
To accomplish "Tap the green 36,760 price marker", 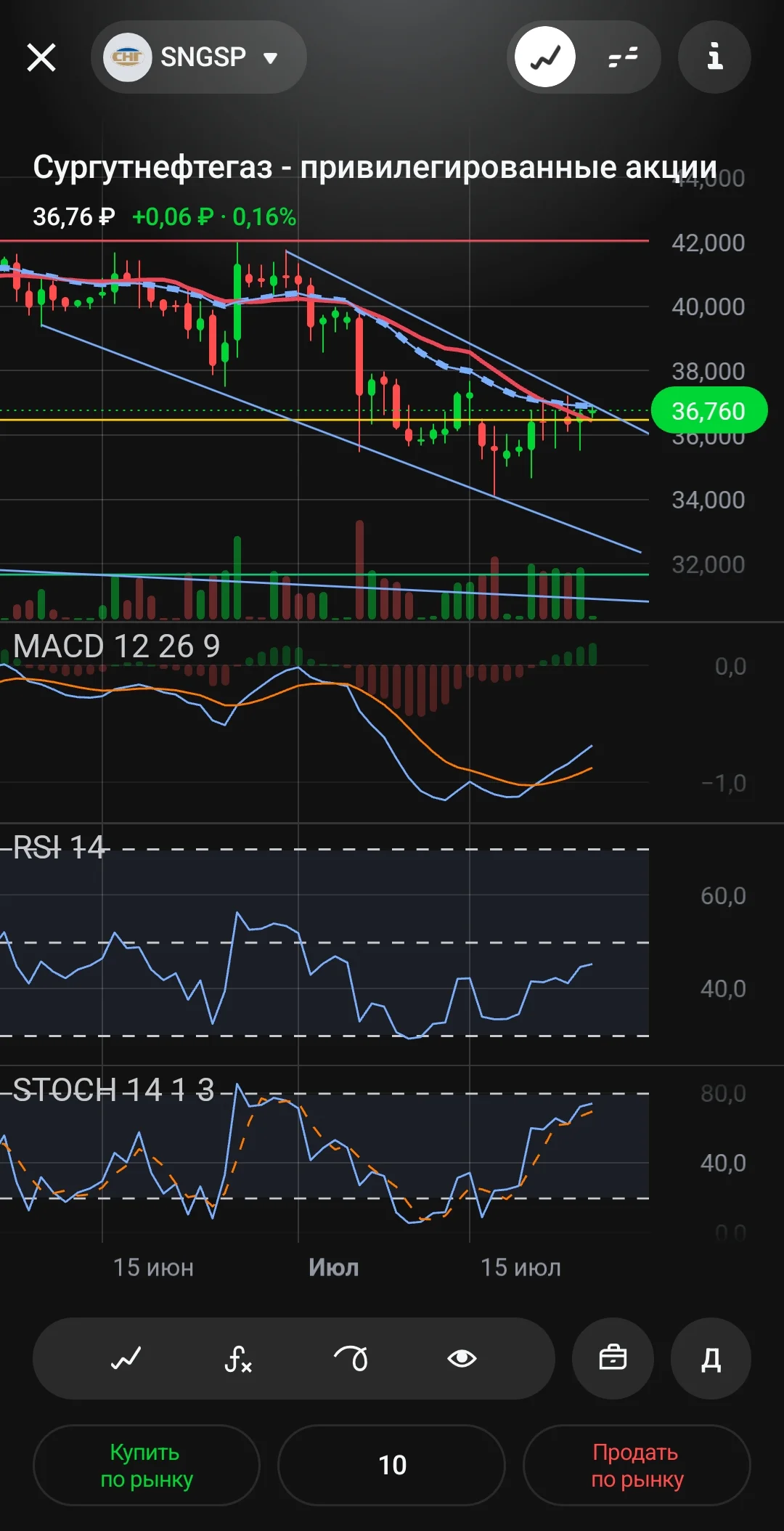I will pyautogui.click(x=709, y=411).
